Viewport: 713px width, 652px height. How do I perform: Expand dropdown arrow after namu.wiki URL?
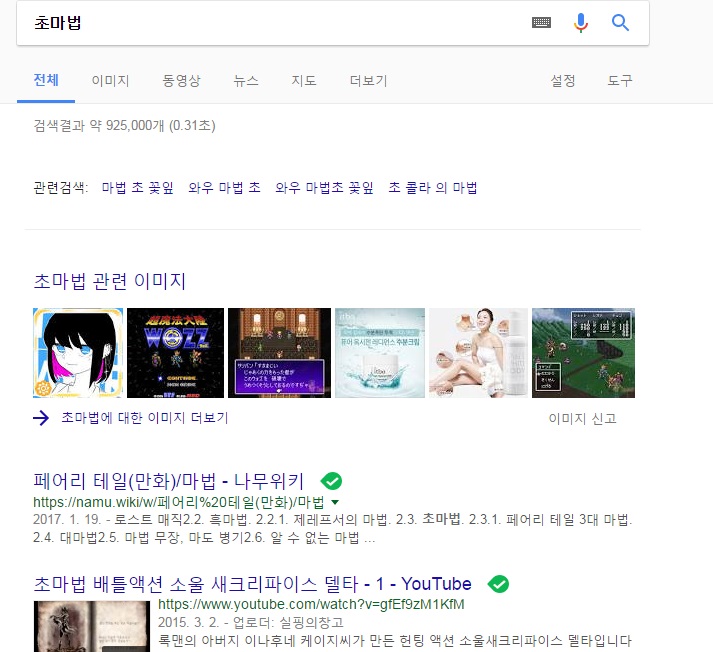pos(335,502)
